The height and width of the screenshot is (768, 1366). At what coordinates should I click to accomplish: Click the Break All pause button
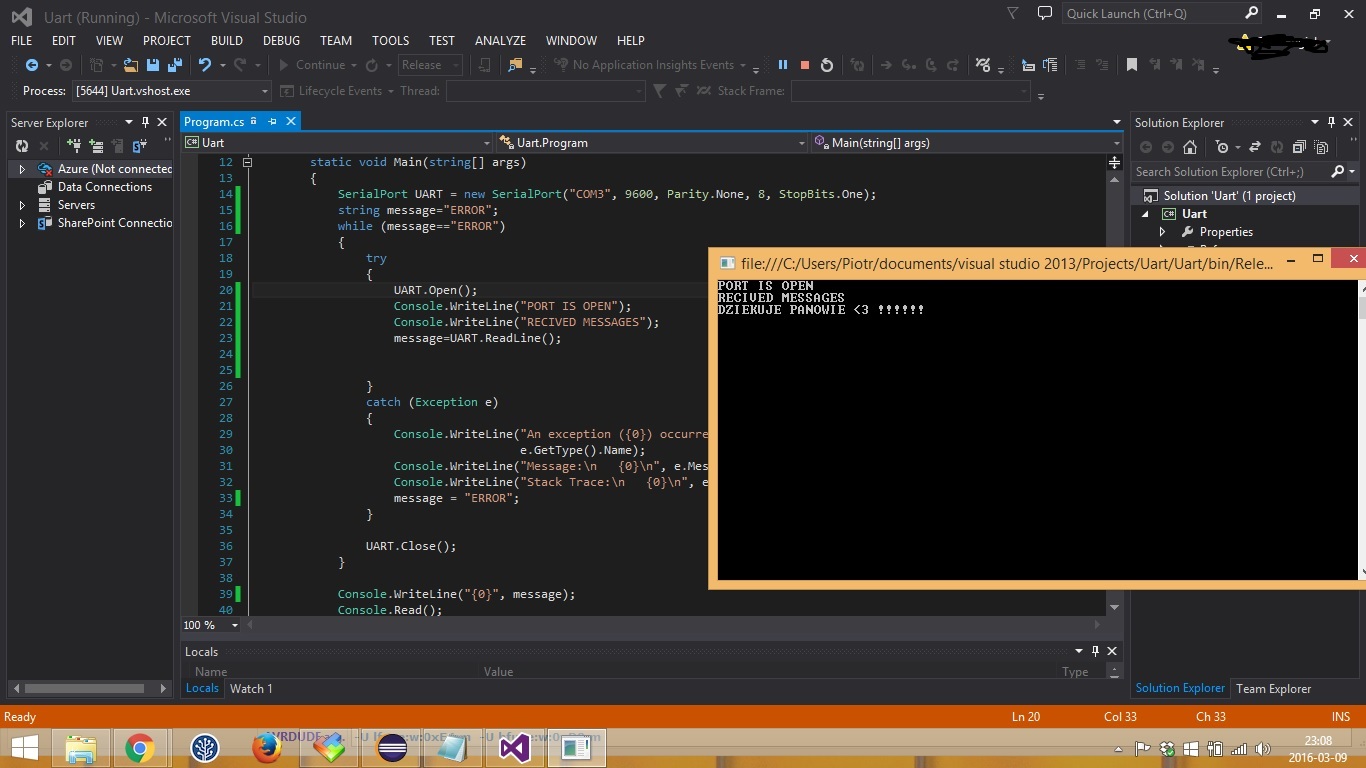(x=783, y=65)
